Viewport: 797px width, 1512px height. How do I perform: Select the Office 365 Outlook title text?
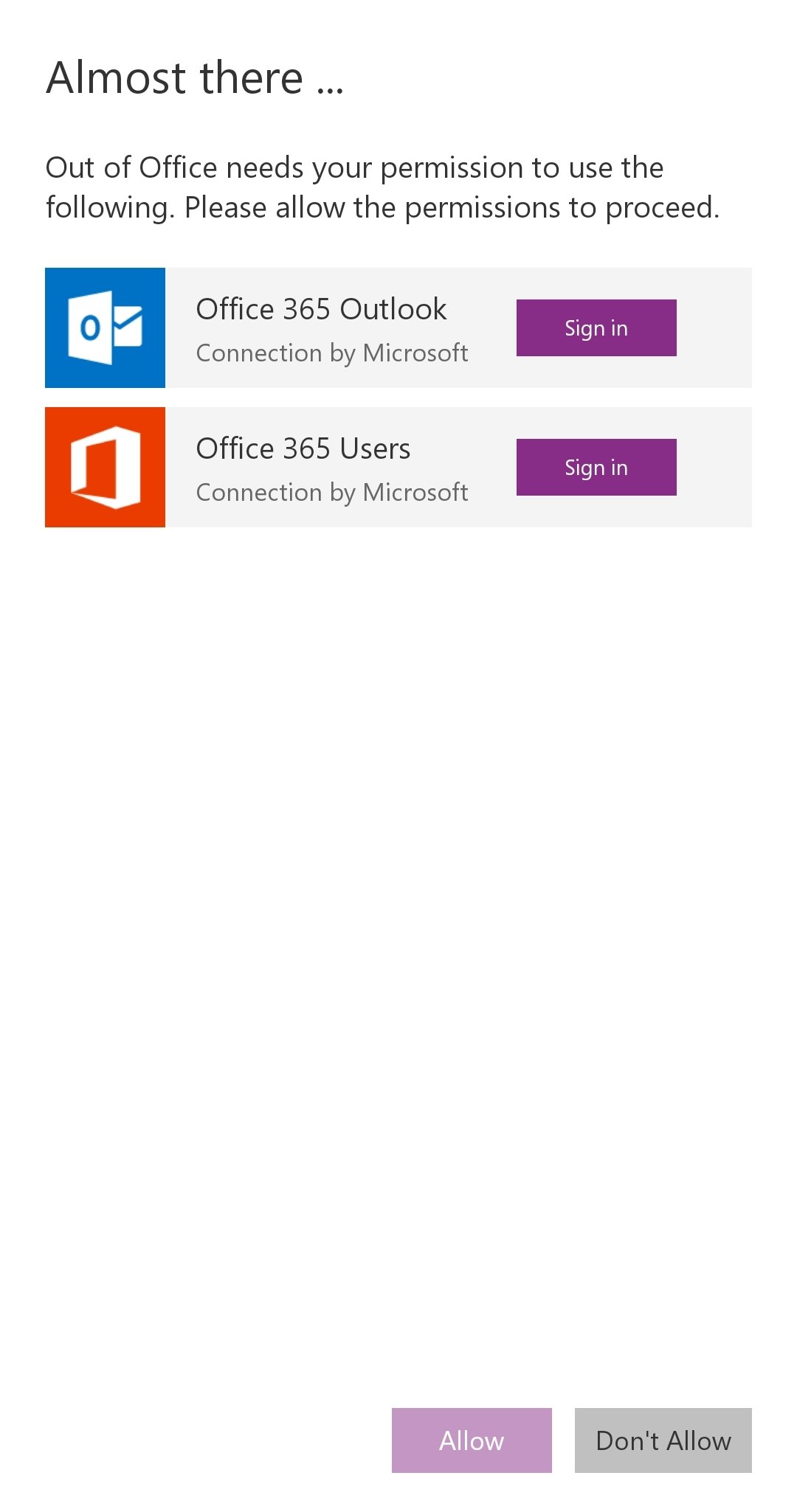coord(321,309)
